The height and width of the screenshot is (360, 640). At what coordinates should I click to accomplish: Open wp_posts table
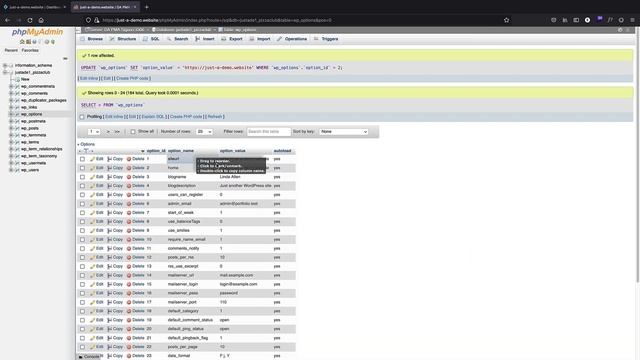pos(30,128)
